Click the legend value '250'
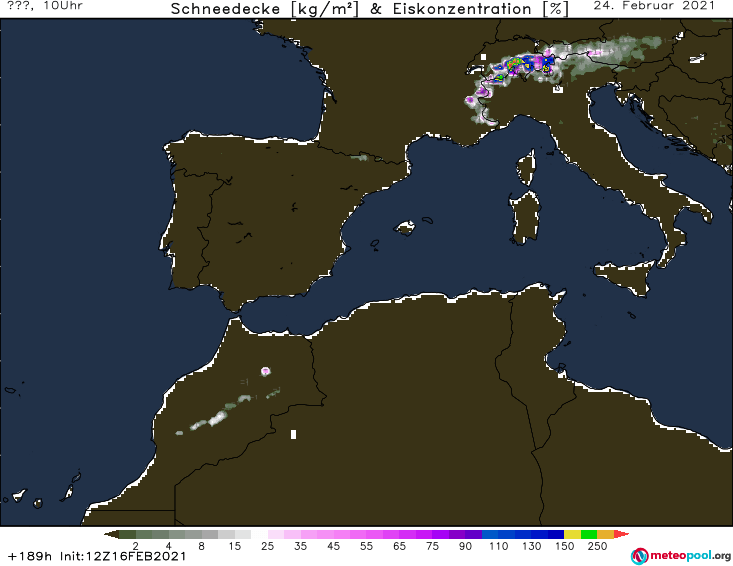The height and width of the screenshot is (566, 733). tap(597, 546)
